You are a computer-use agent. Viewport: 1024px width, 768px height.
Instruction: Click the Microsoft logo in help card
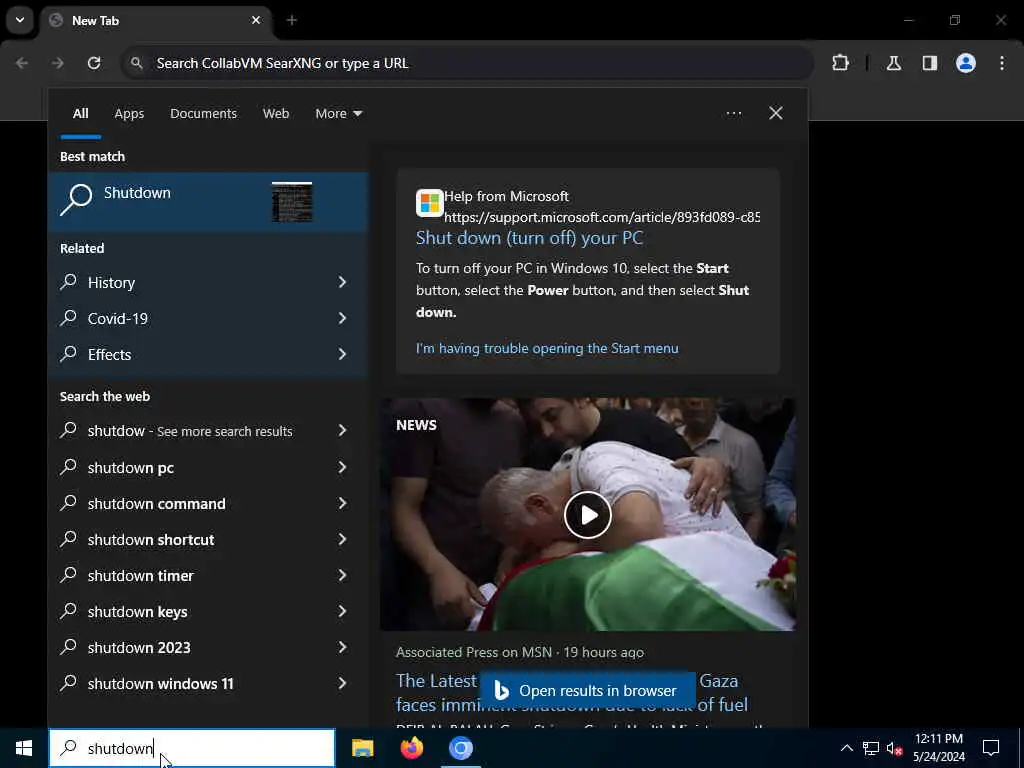coord(430,203)
